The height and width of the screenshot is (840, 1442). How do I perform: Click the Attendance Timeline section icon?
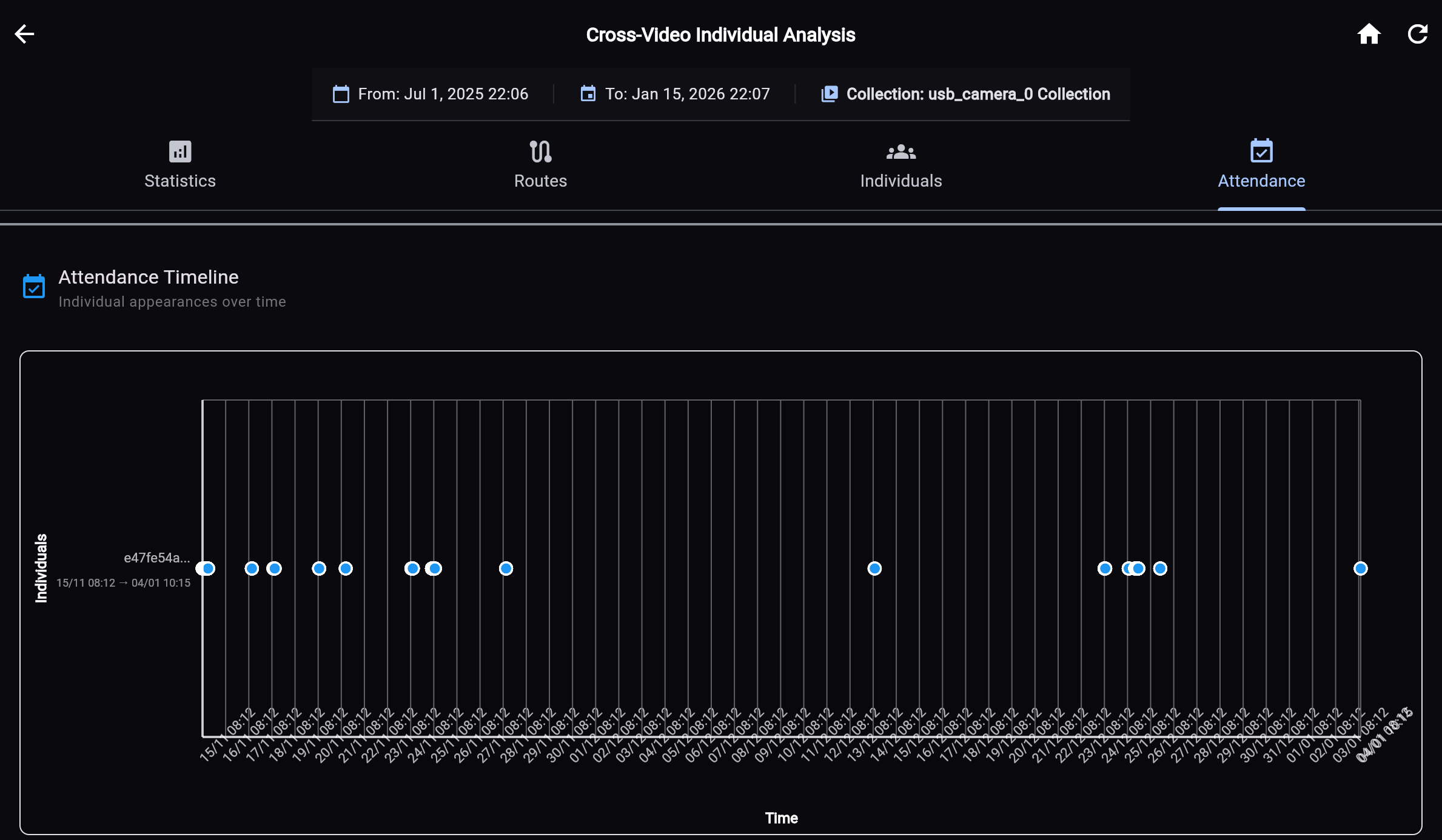34,286
